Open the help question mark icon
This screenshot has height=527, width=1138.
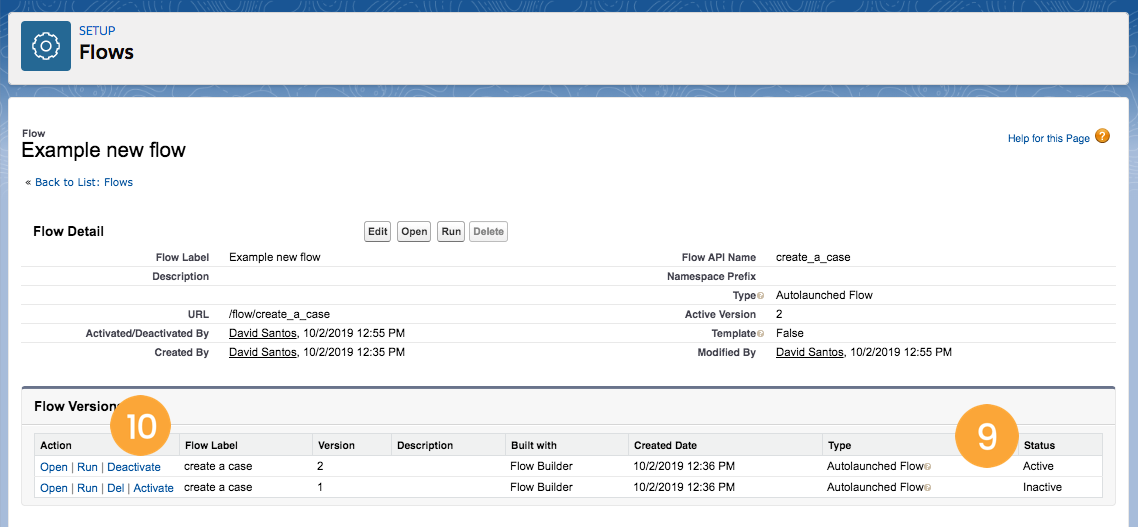point(1102,136)
